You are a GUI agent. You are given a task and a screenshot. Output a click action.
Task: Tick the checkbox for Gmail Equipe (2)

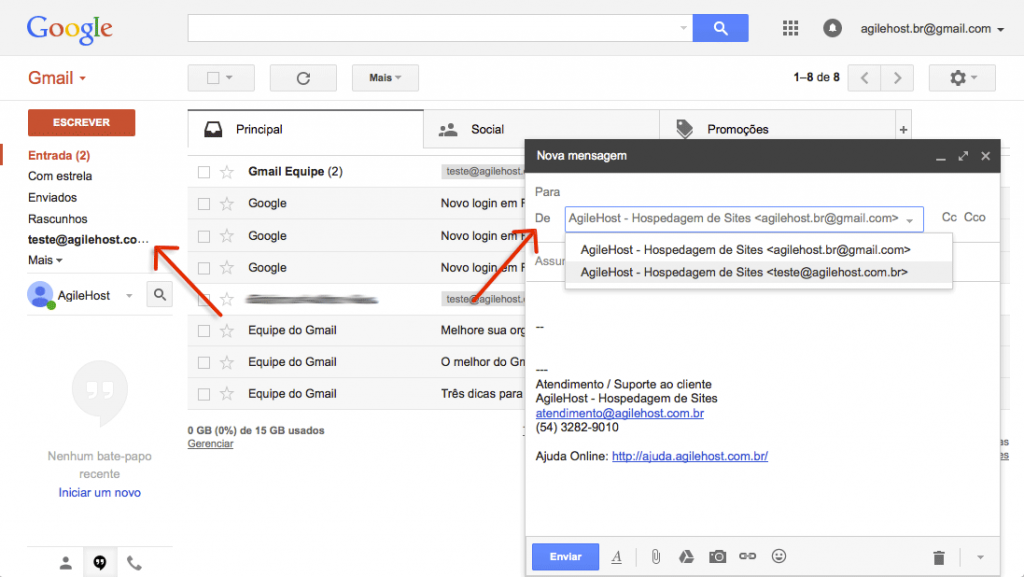(204, 172)
